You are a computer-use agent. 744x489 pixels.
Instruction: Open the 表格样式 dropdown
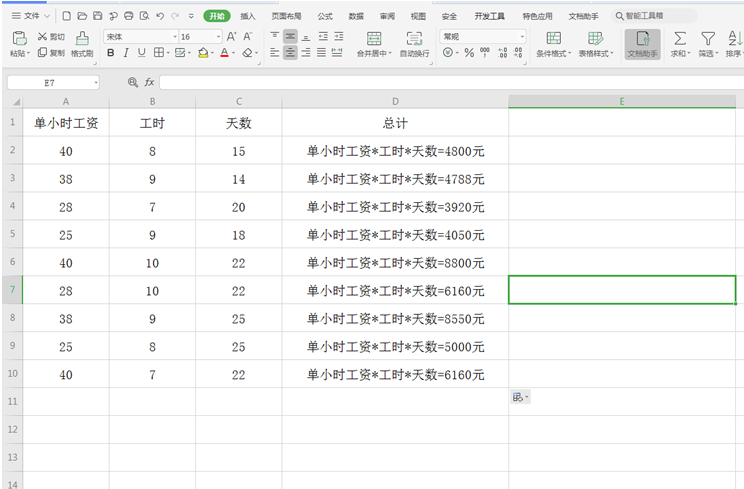tap(595, 44)
